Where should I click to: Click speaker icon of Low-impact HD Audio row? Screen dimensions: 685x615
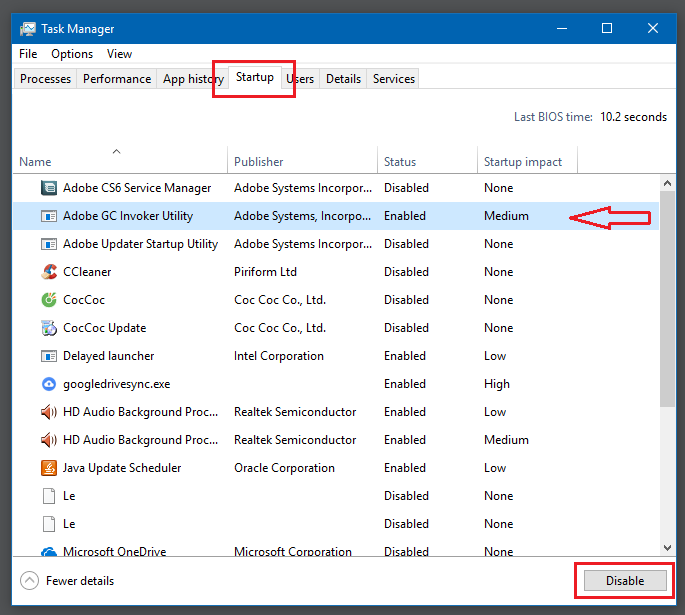[48, 412]
